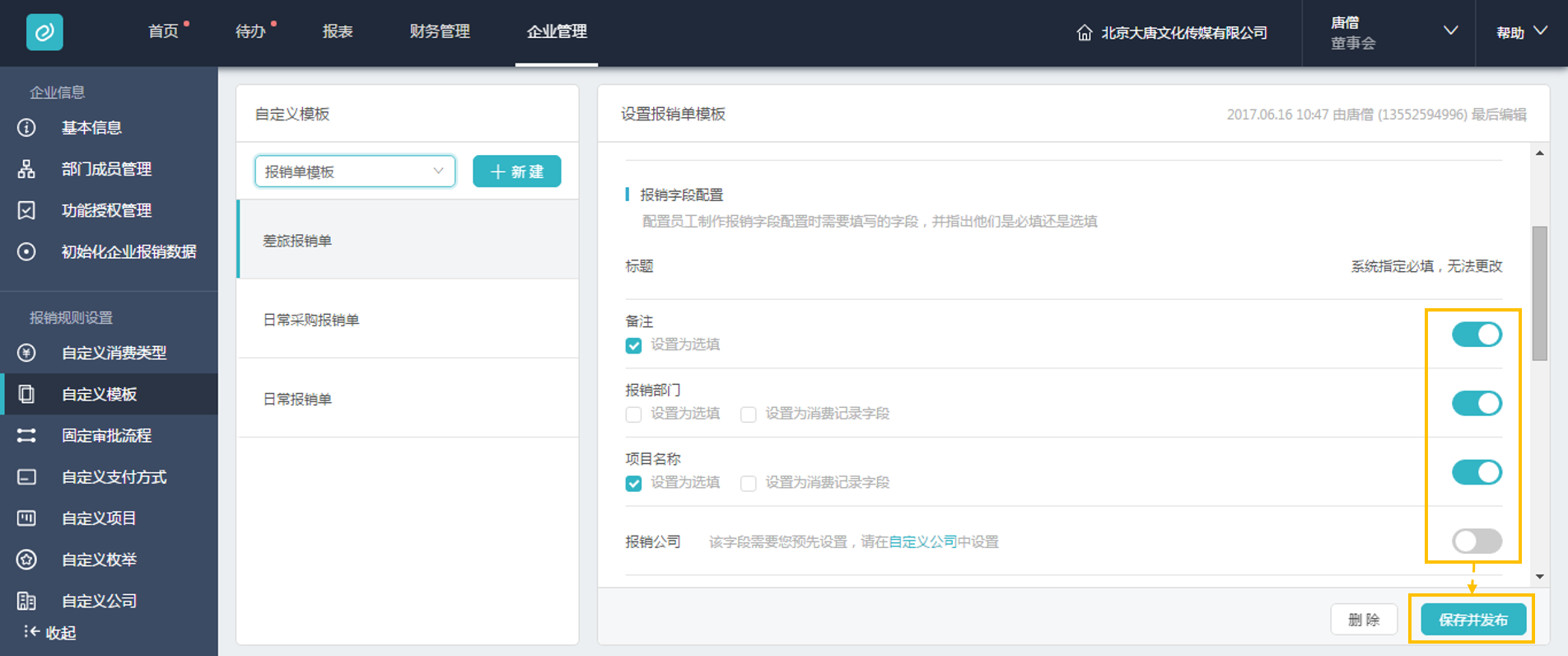This screenshot has width=1568, height=656.
Task: Open 功能授权管理 in the sidebar
Action: (109, 210)
